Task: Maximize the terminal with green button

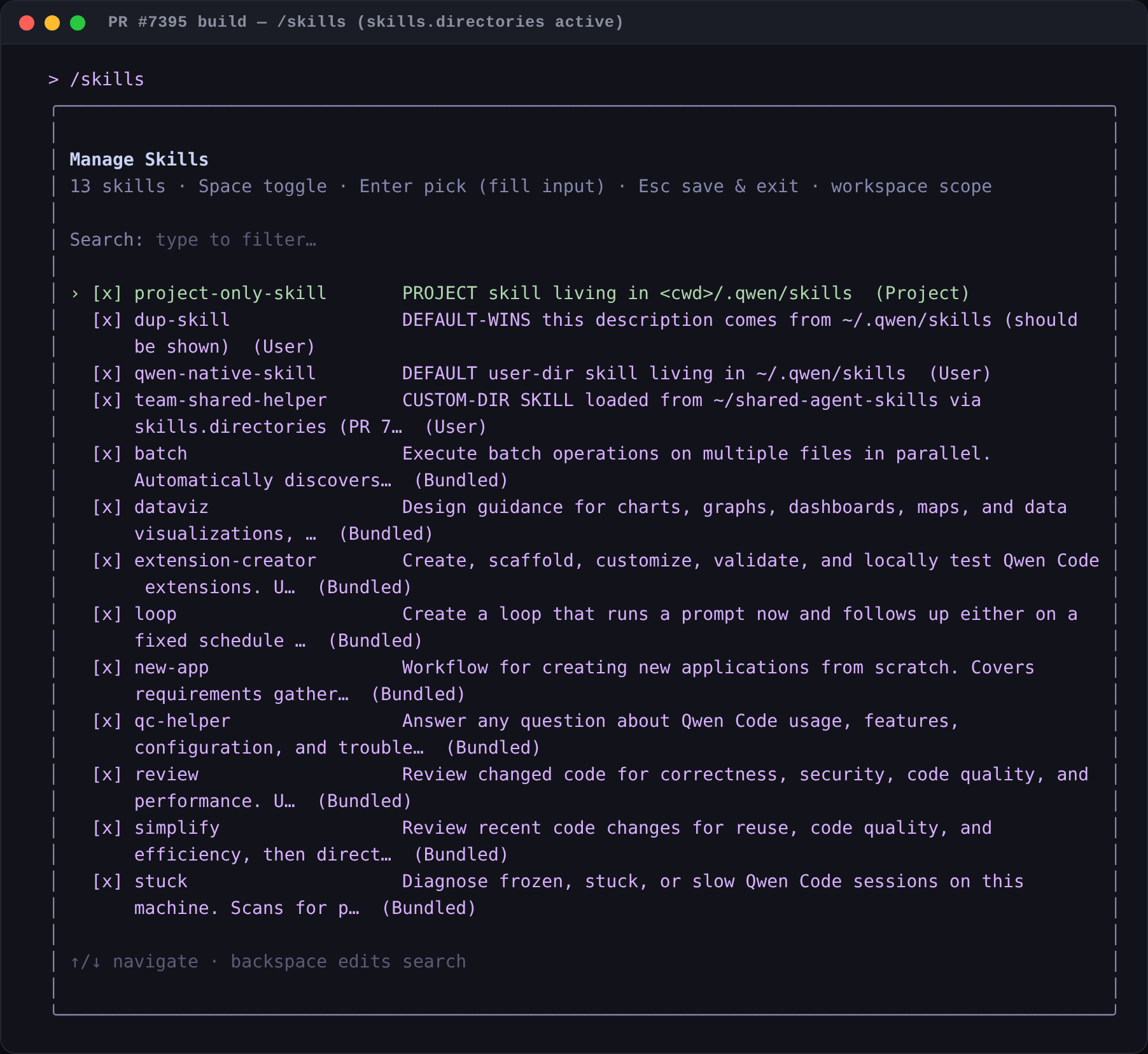Action: point(78,23)
